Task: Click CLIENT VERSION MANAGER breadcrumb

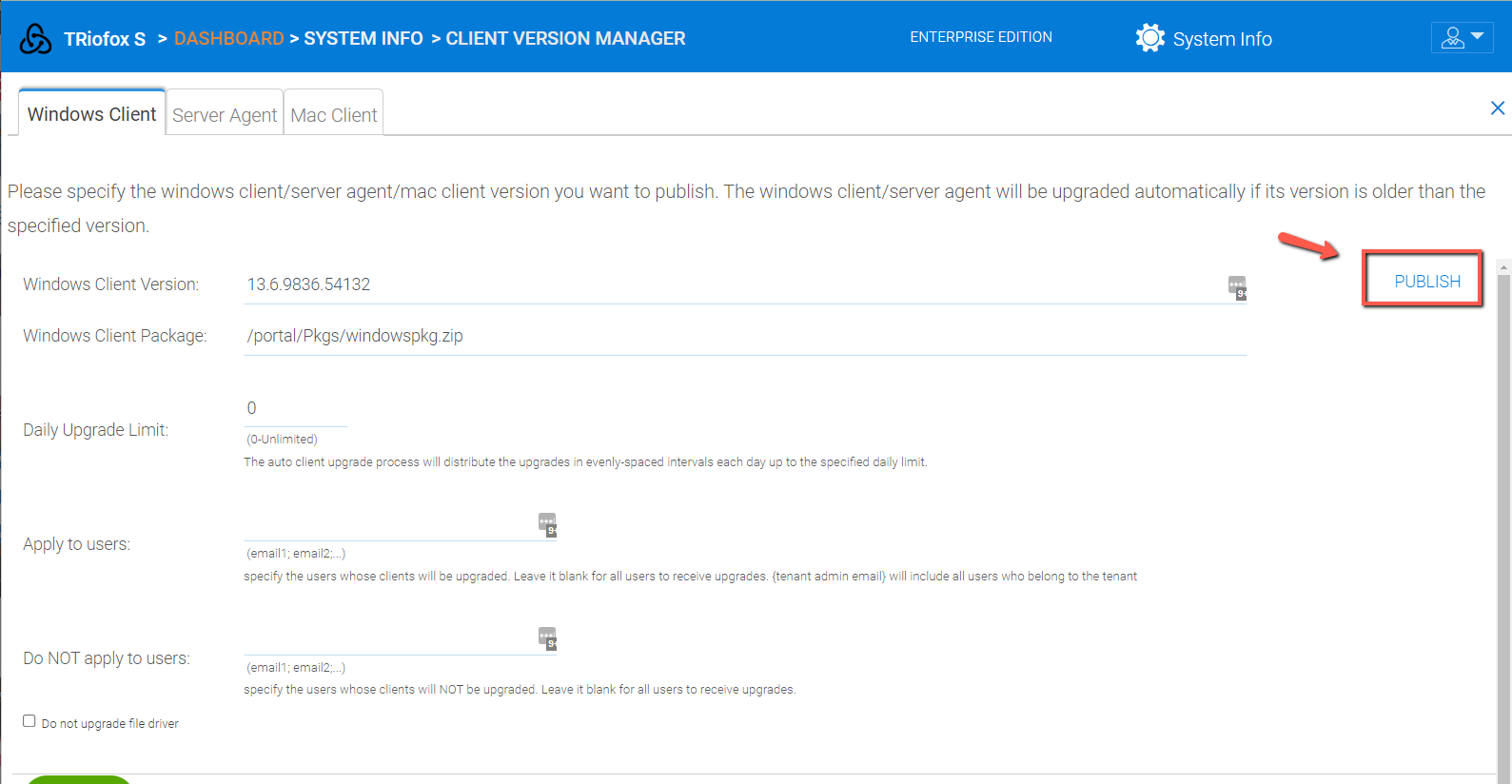Action: [x=565, y=39]
